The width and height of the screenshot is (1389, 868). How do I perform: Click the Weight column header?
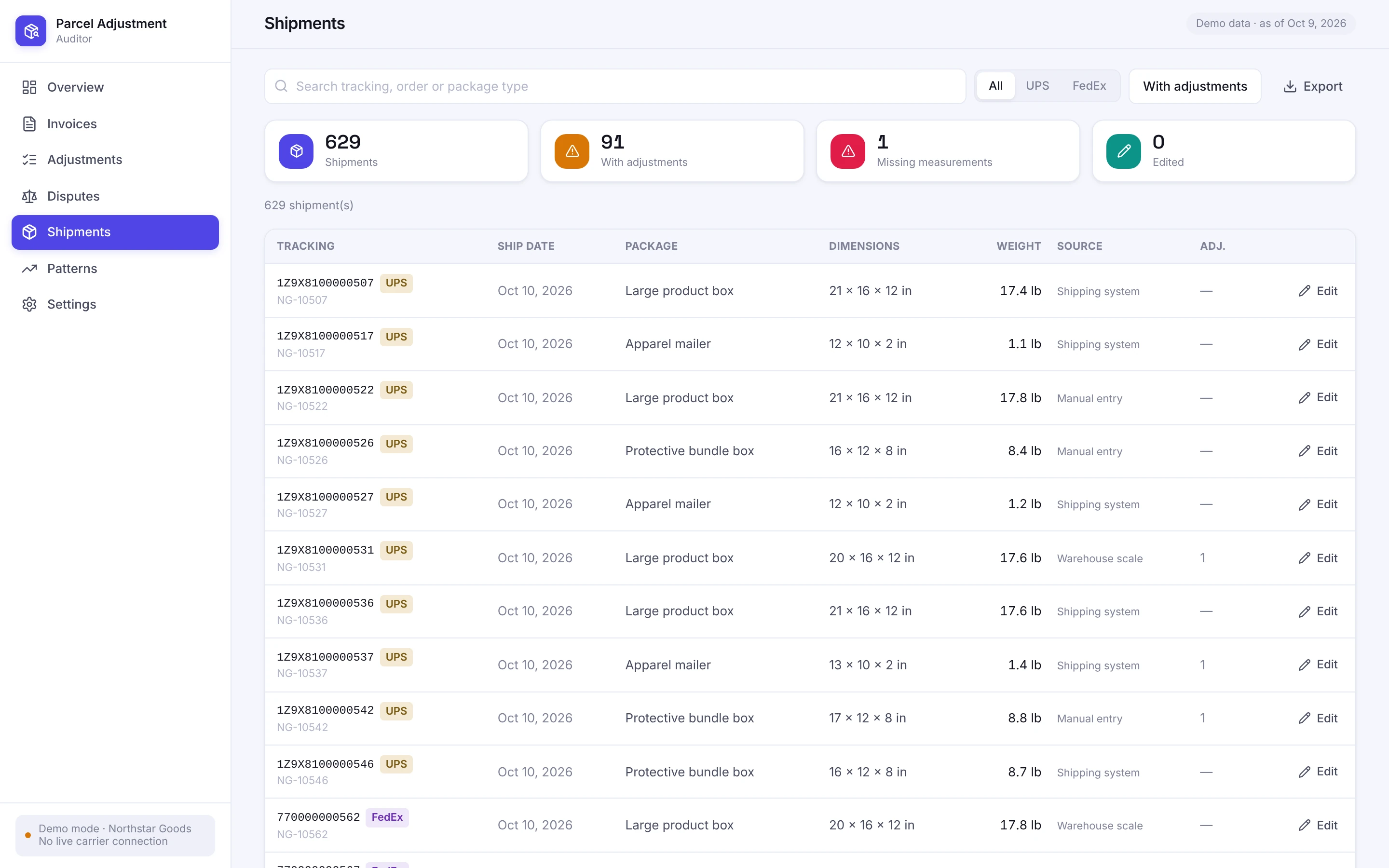tap(1018, 246)
